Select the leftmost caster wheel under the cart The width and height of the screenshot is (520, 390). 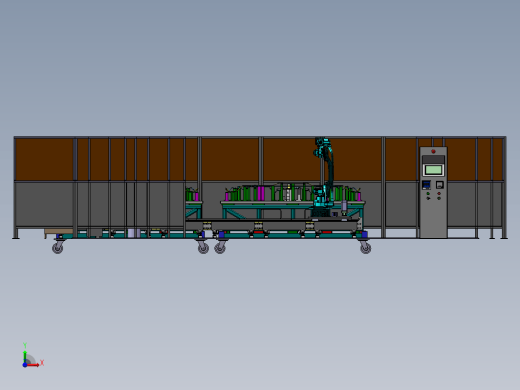tap(58, 248)
